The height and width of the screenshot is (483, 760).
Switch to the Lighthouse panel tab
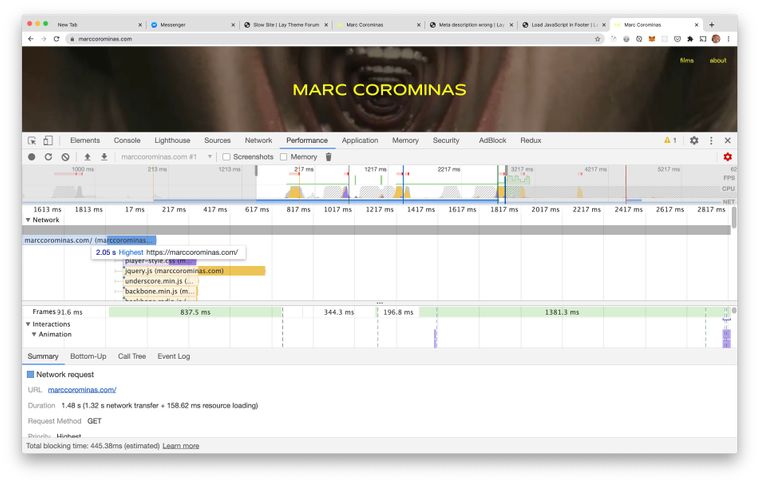point(172,141)
